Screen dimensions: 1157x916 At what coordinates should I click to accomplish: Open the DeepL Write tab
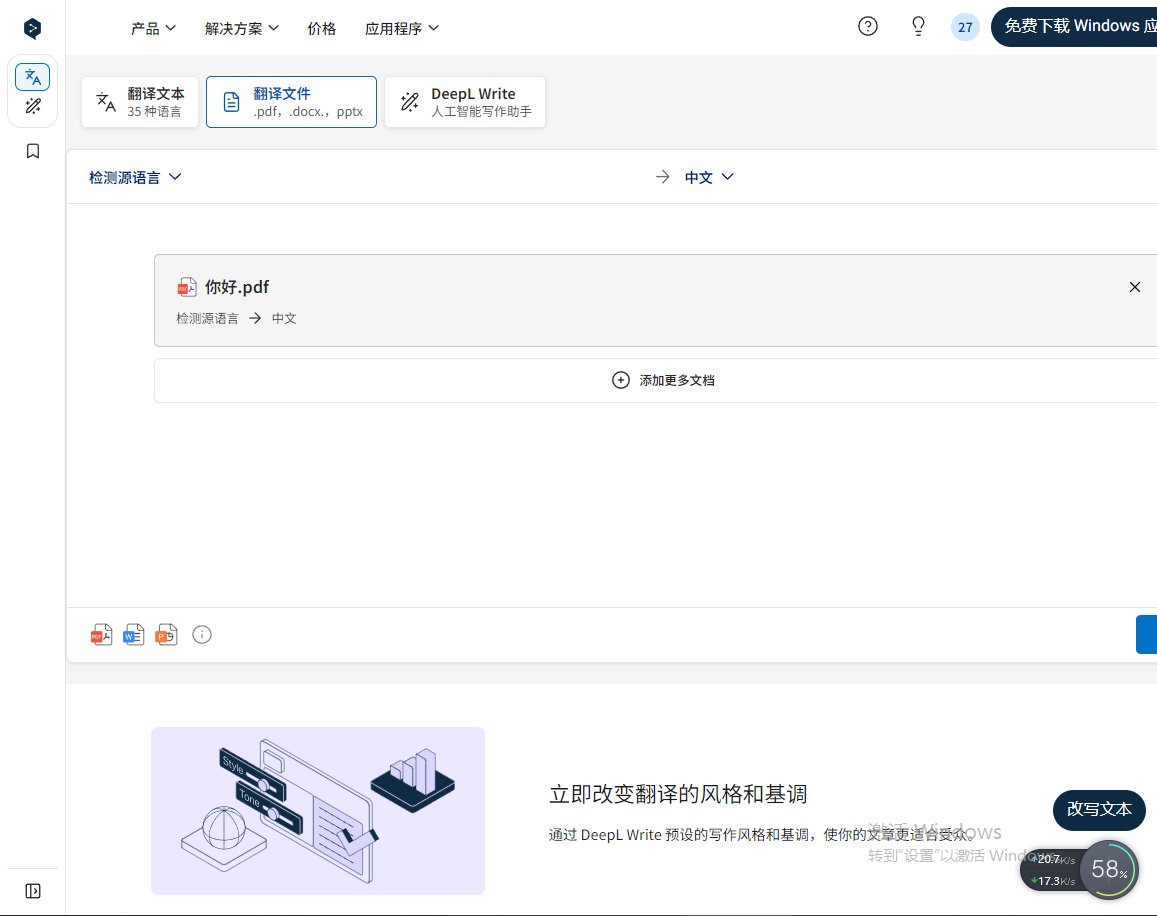click(465, 102)
